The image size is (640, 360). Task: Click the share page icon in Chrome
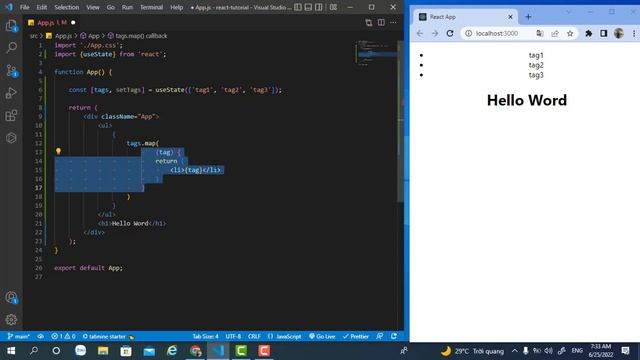(555, 33)
